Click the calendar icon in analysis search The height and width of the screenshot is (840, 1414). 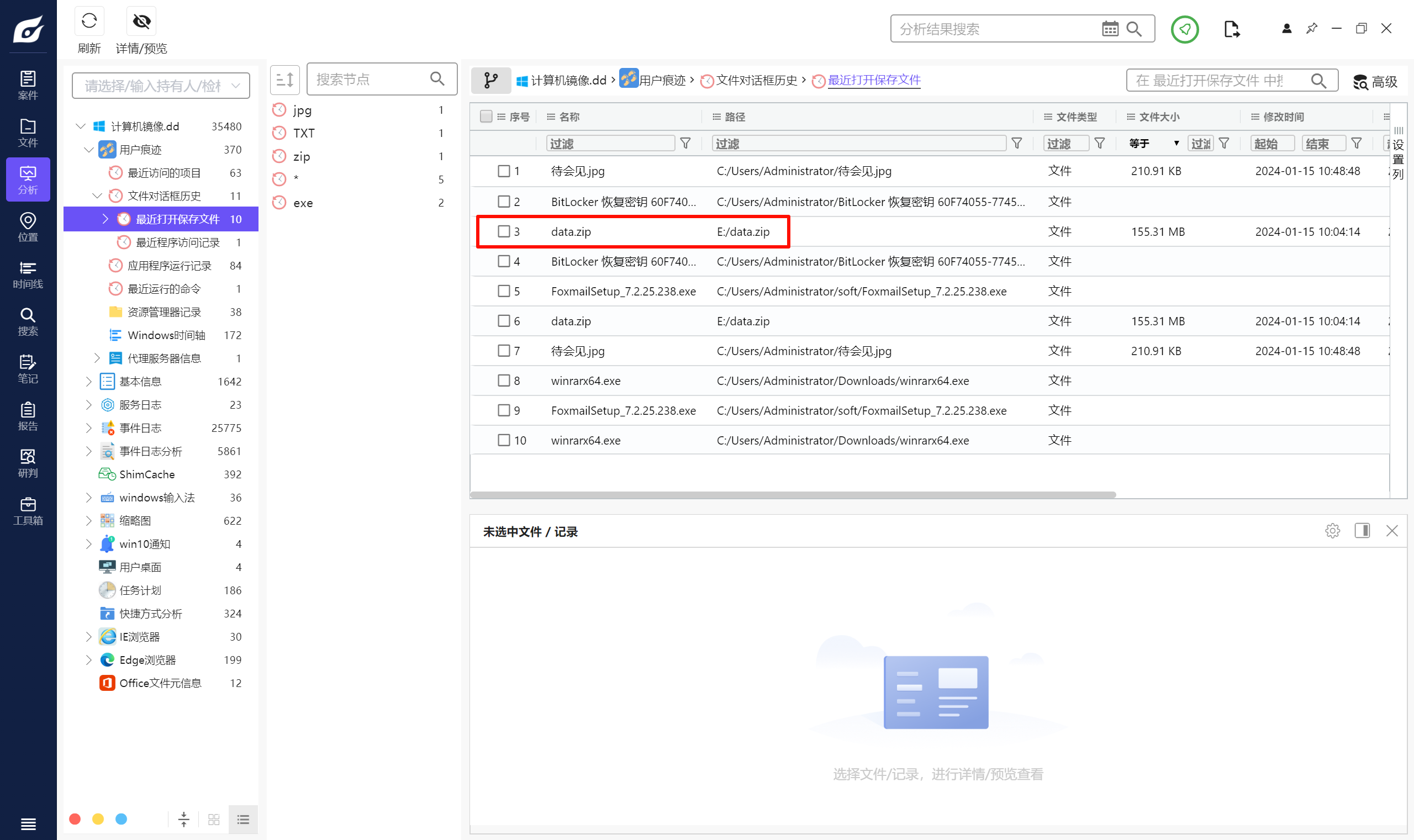(x=1110, y=29)
